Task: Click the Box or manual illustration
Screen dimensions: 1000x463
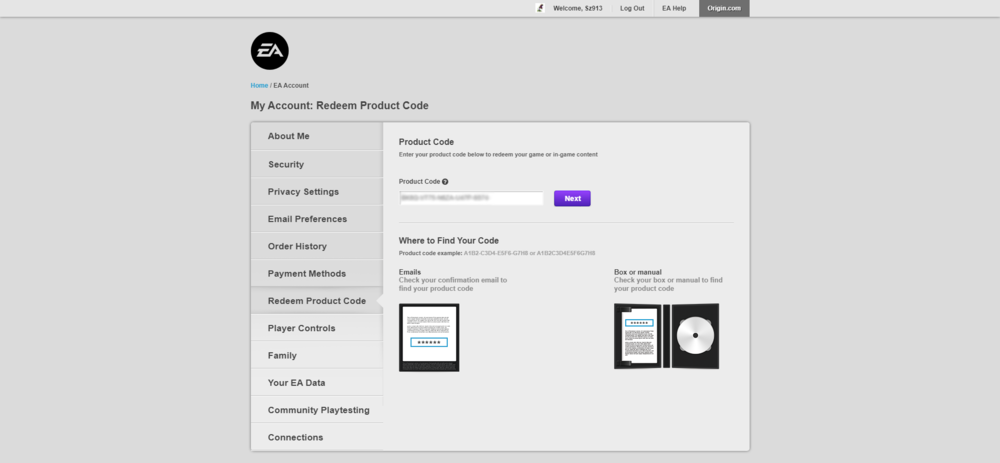Action: tap(666, 336)
